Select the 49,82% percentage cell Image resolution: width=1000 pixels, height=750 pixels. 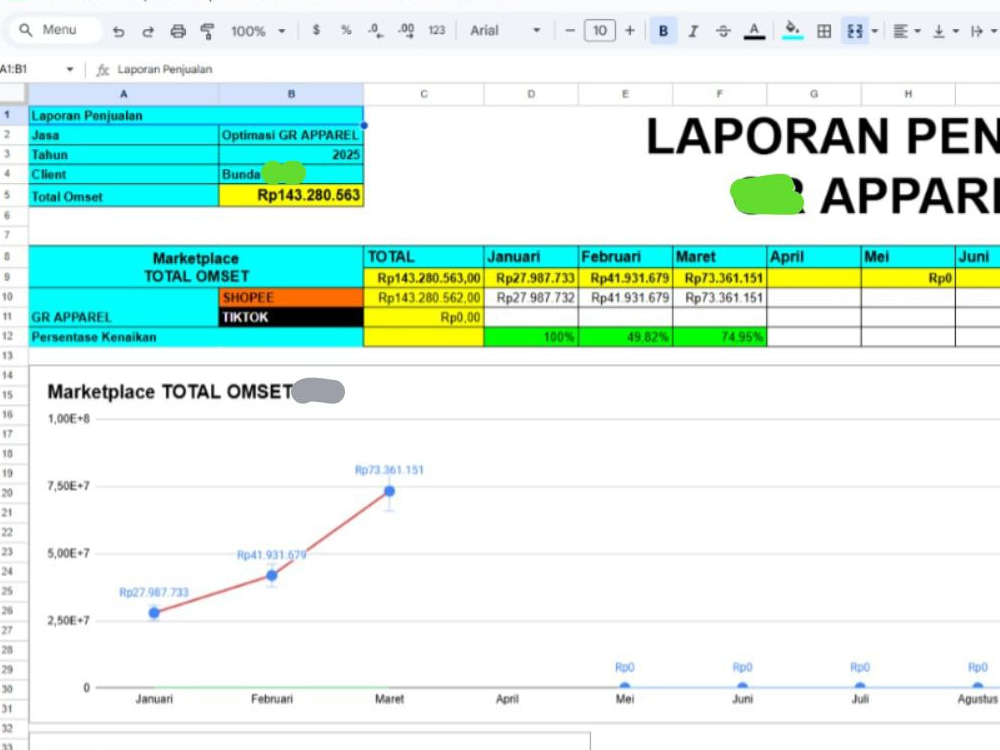pyautogui.click(x=625, y=337)
